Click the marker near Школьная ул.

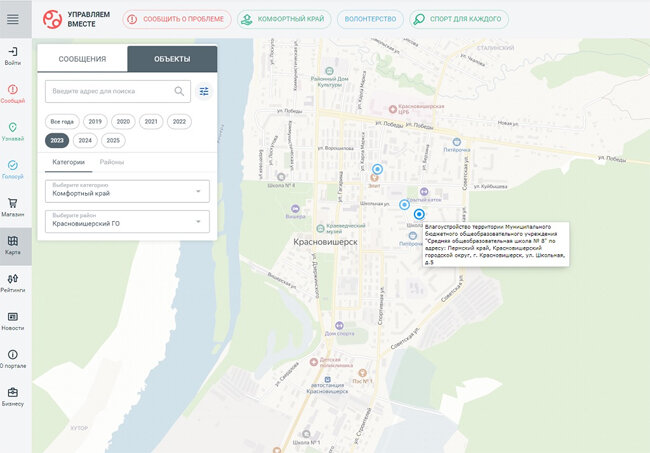(x=404, y=204)
